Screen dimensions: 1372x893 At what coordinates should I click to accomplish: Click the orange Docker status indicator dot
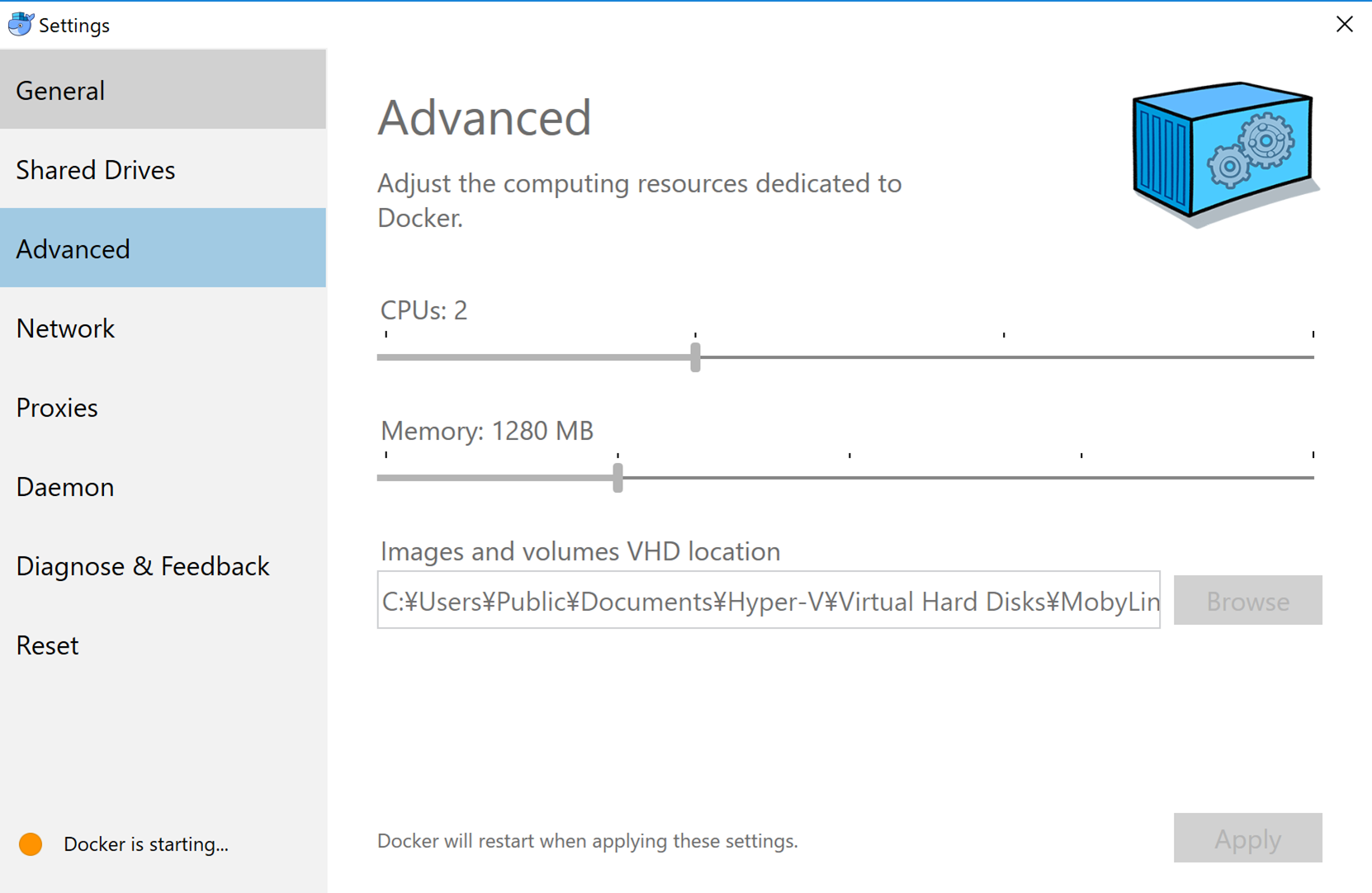[x=31, y=844]
